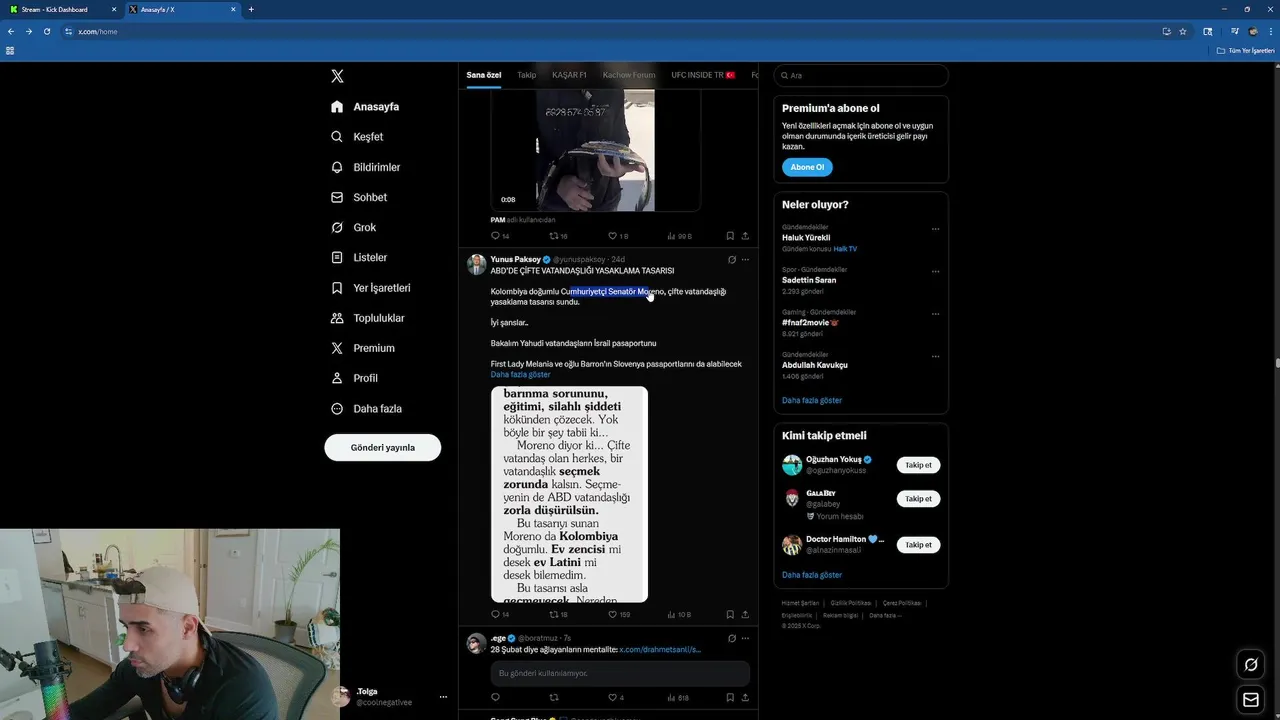
Task: Open Grok from the sidebar
Action: (x=353, y=227)
